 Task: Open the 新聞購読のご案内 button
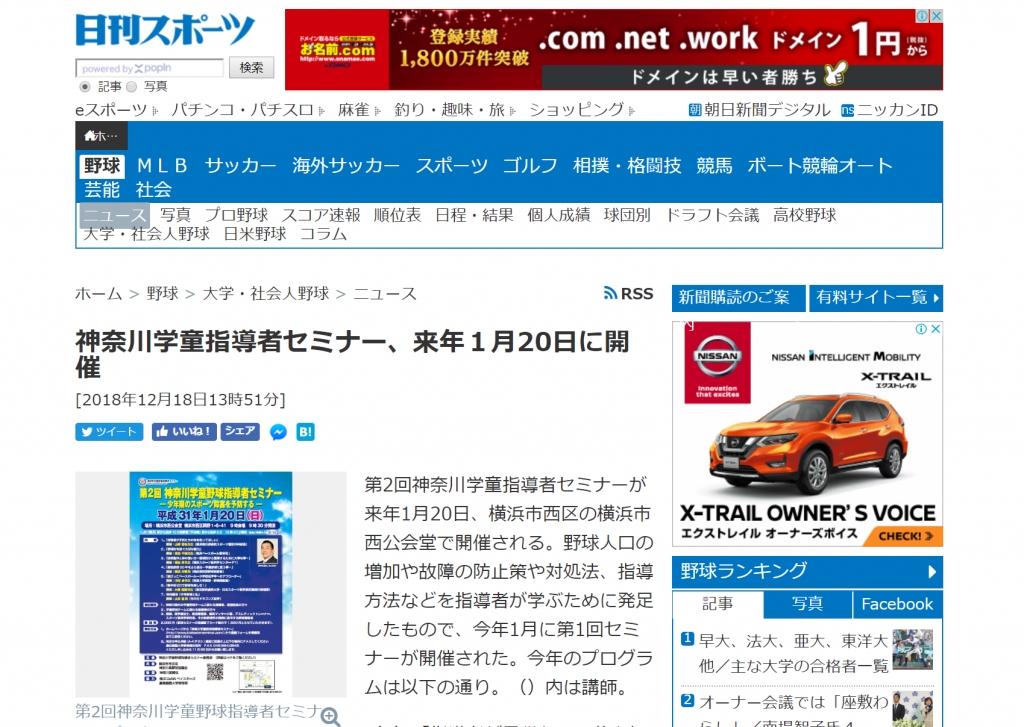coord(737,297)
